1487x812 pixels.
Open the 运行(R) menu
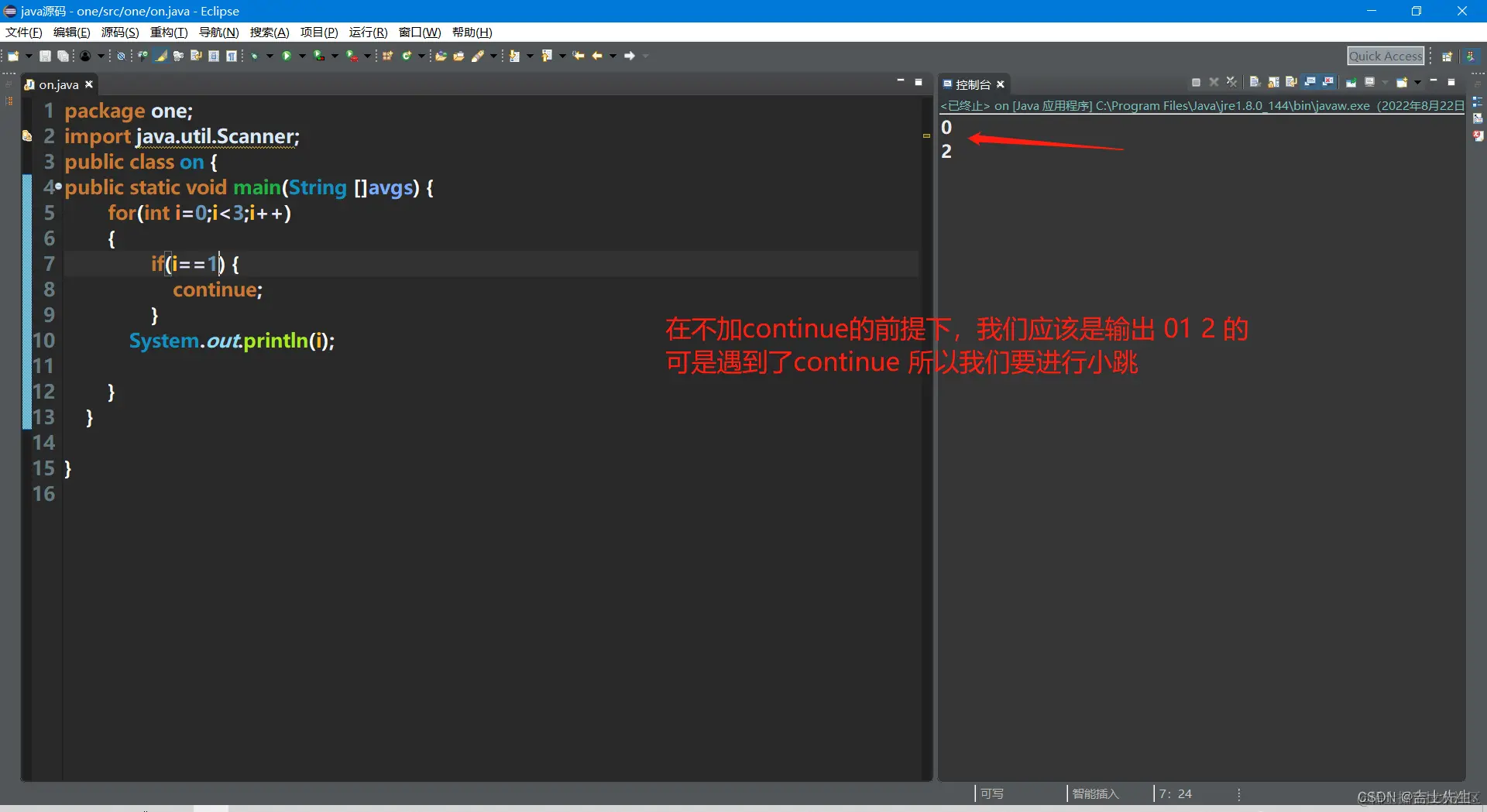(x=368, y=32)
